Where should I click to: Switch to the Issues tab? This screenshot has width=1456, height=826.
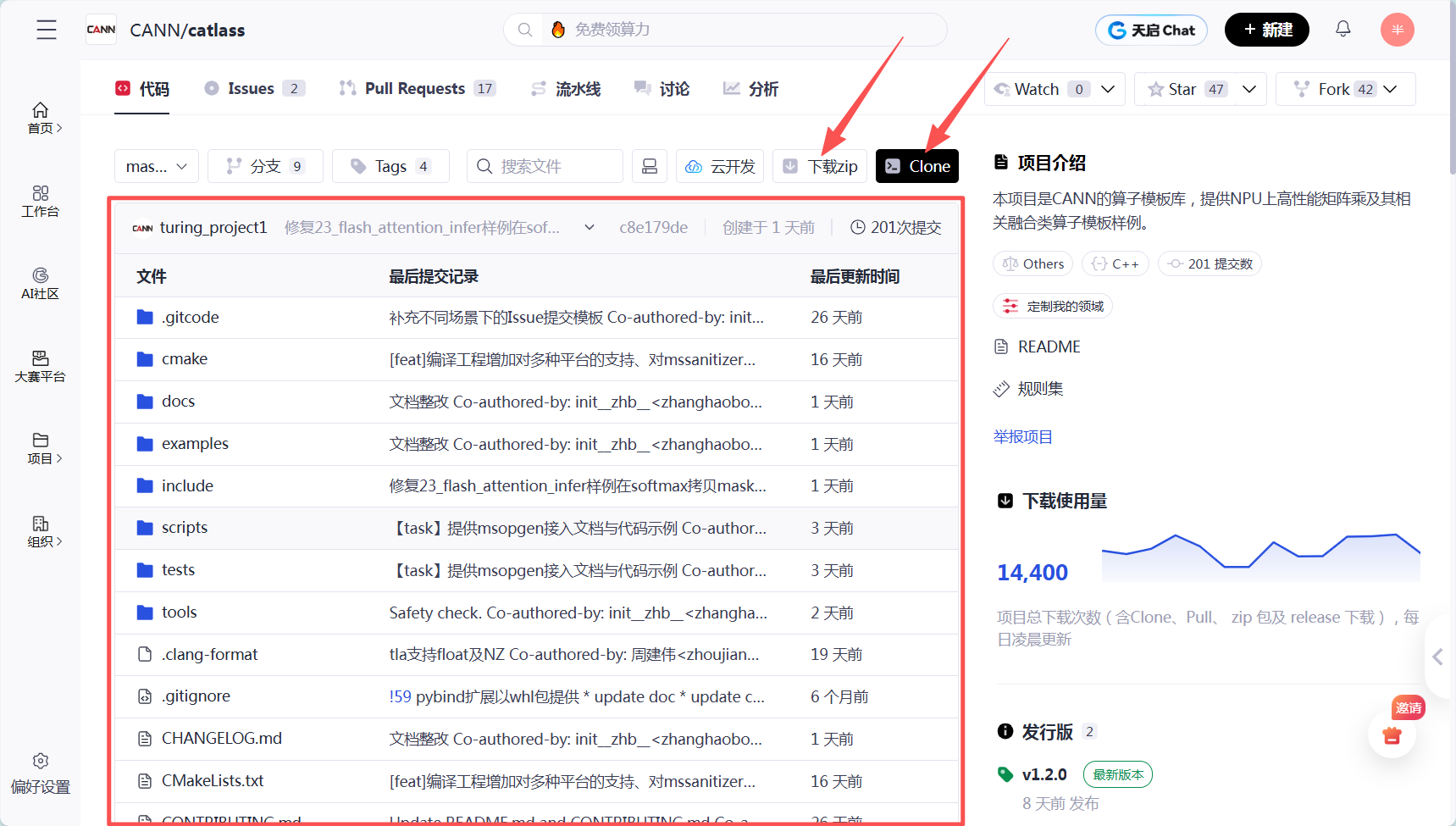254,89
